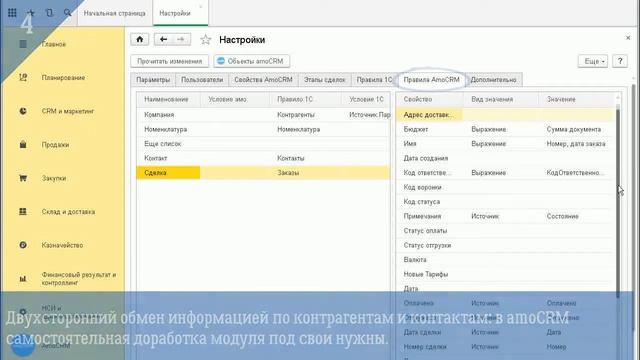The width and height of the screenshot is (640, 360).
Task: Select the Пользователи tab
Action: [202, 80]
